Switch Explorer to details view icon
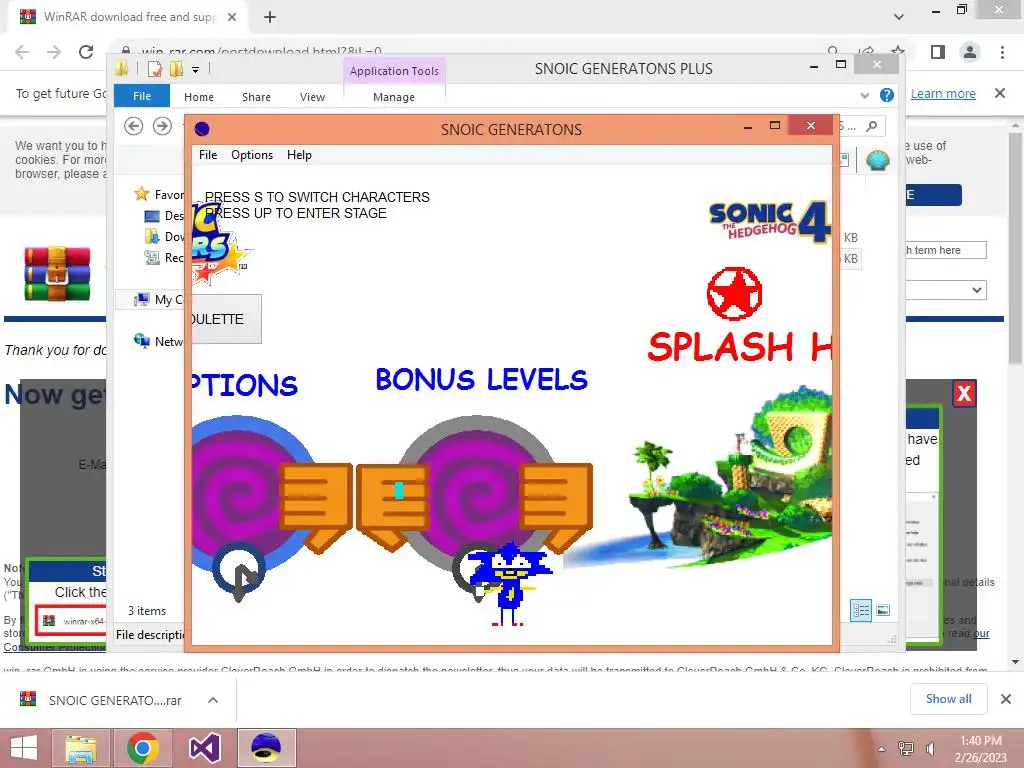Viewport: 1024px width, 768px height. 861,611
